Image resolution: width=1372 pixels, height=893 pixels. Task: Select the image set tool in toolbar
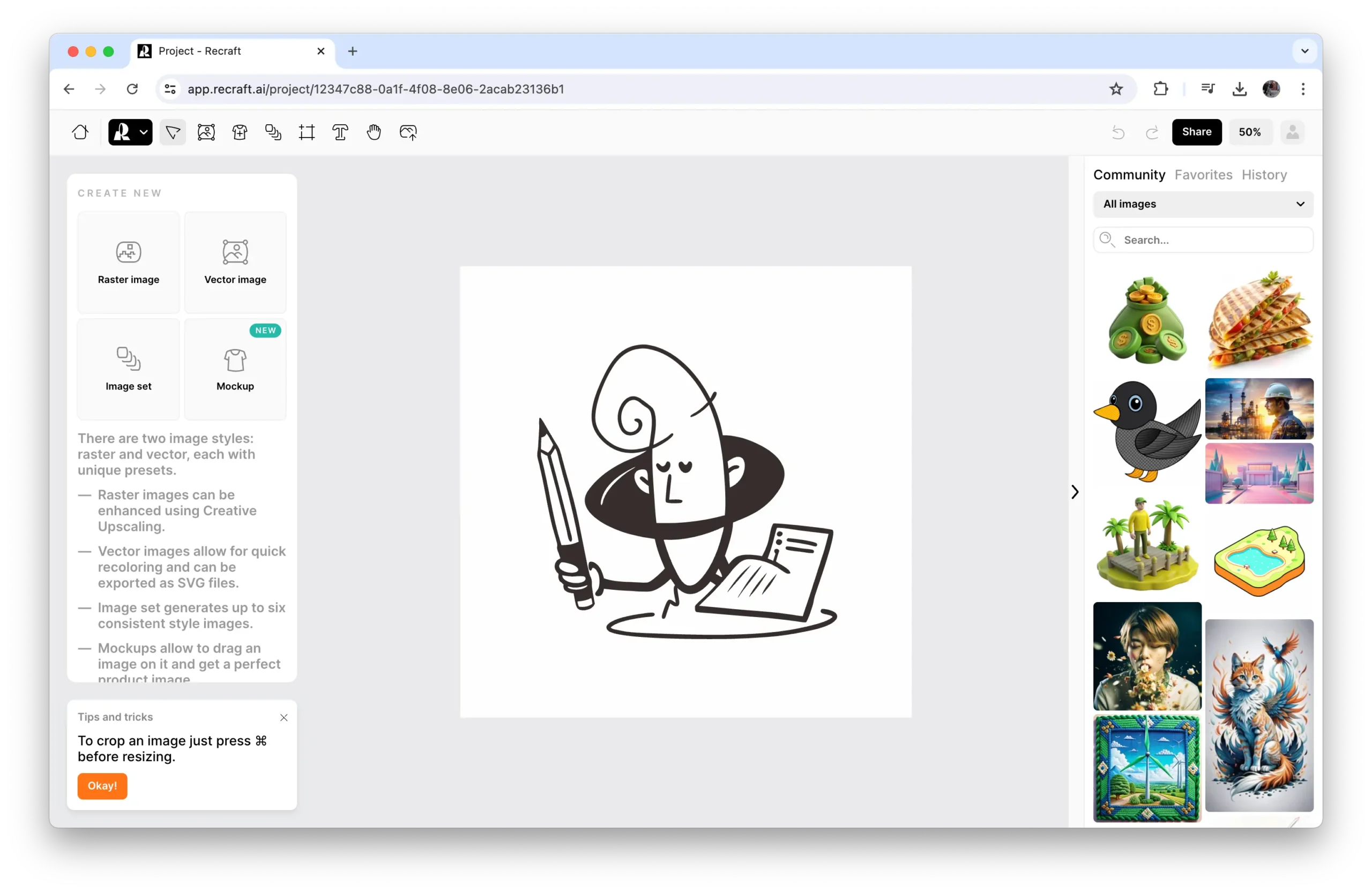click(273, 132)
